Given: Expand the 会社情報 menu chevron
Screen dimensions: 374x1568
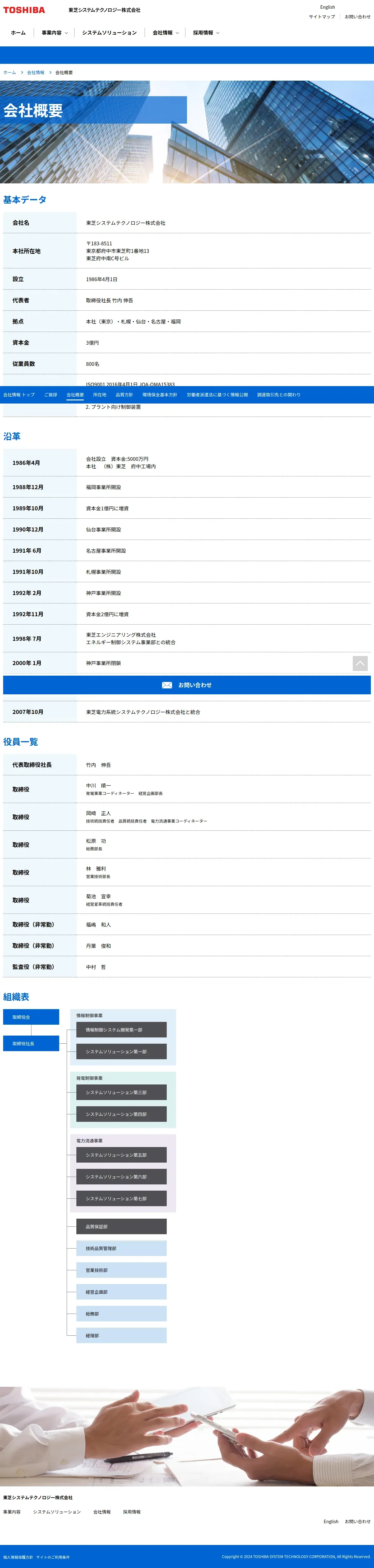Looking at the screenshot, I should click(177, 33).
